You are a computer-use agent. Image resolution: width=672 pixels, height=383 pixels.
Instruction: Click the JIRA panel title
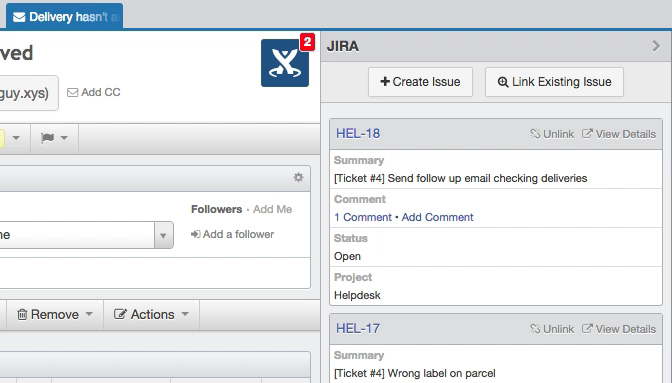coord(342,46)
